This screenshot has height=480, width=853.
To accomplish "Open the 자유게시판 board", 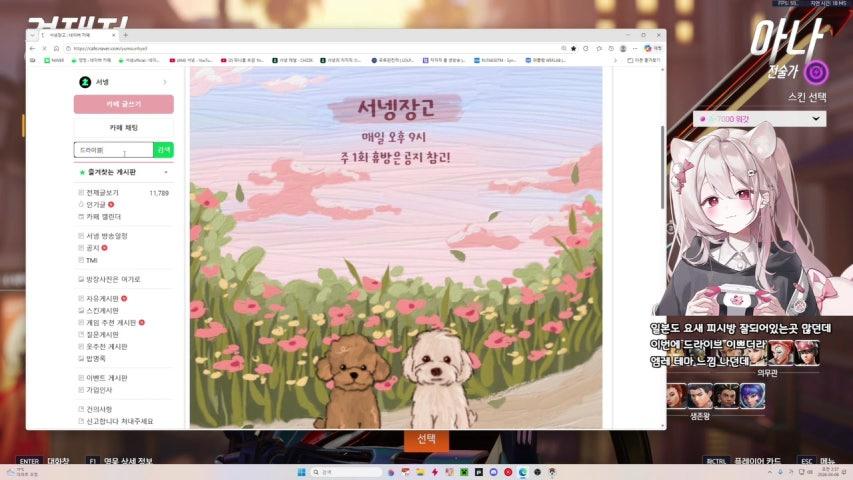I will [102, 298].
